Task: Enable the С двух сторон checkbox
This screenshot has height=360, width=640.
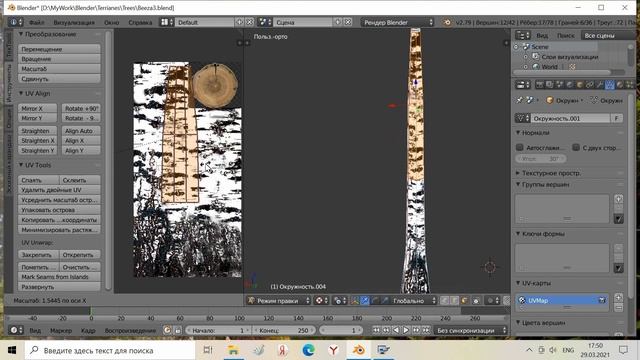Action: pos(576,147)
